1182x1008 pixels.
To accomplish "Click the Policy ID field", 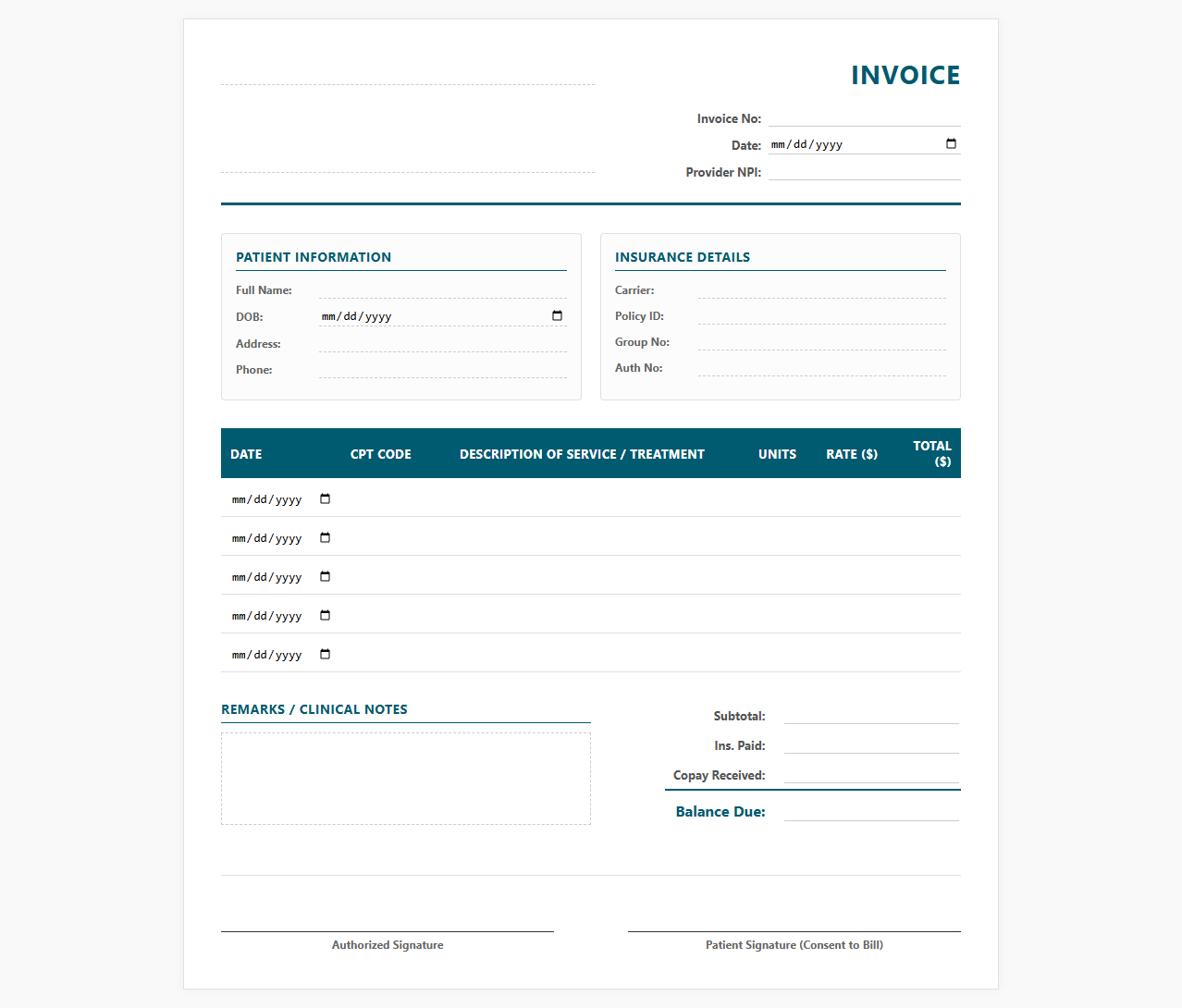I will click(822, 315).
